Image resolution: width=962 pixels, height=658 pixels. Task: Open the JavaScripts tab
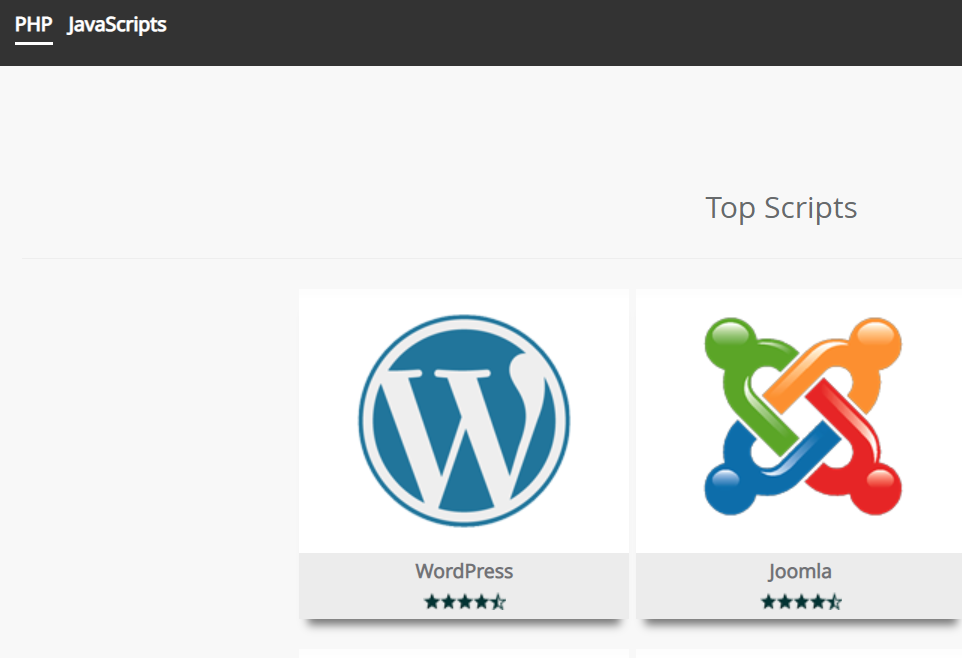point(117,25)
